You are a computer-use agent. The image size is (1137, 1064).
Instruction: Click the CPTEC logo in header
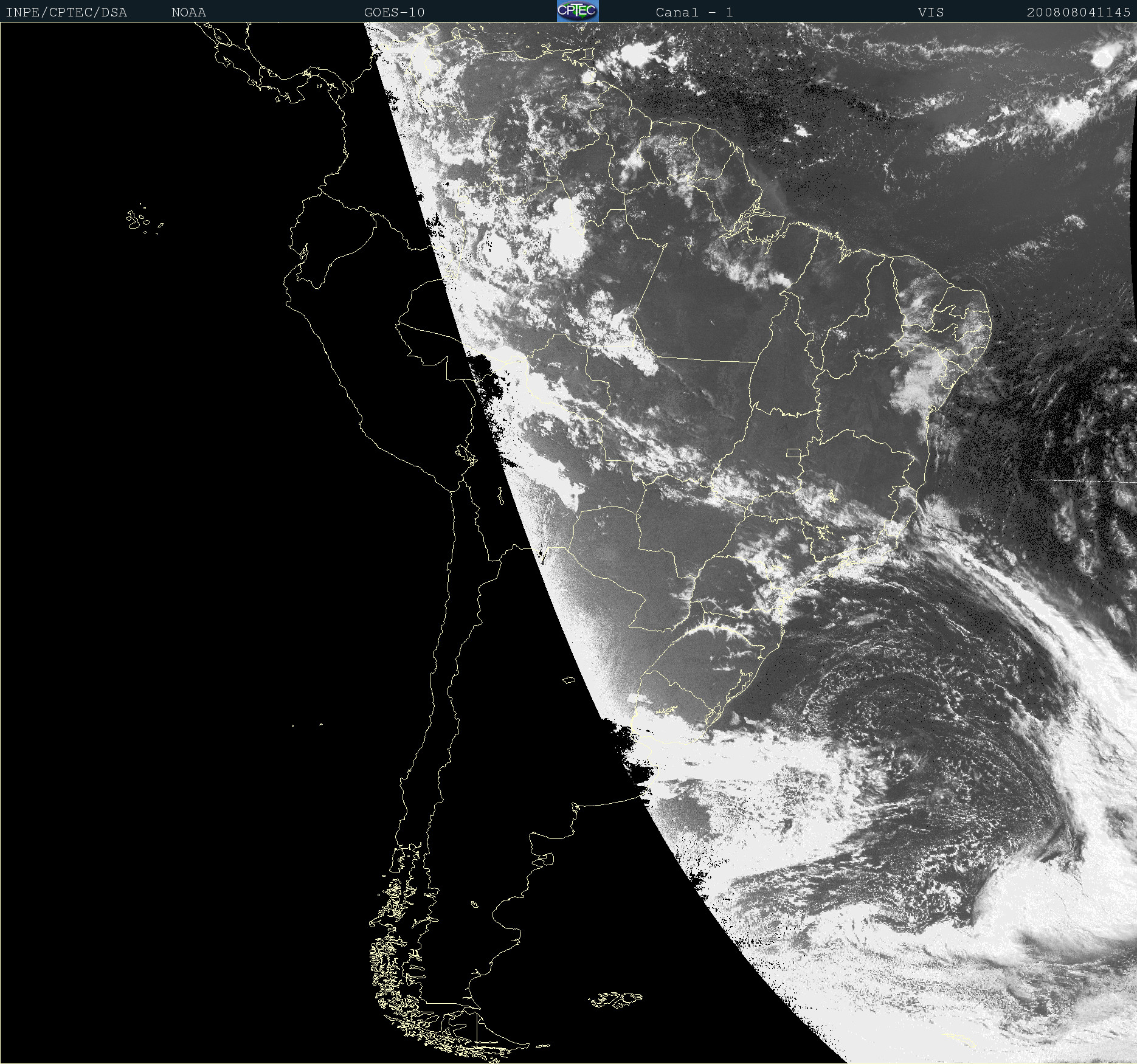click(578, 11)
